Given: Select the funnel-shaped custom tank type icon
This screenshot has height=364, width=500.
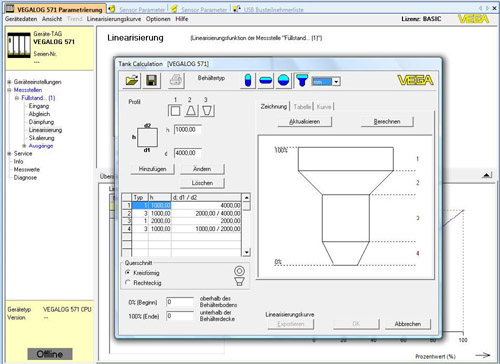Looking at the screenshot, I should pyautogui.click(x=302, y=80).
